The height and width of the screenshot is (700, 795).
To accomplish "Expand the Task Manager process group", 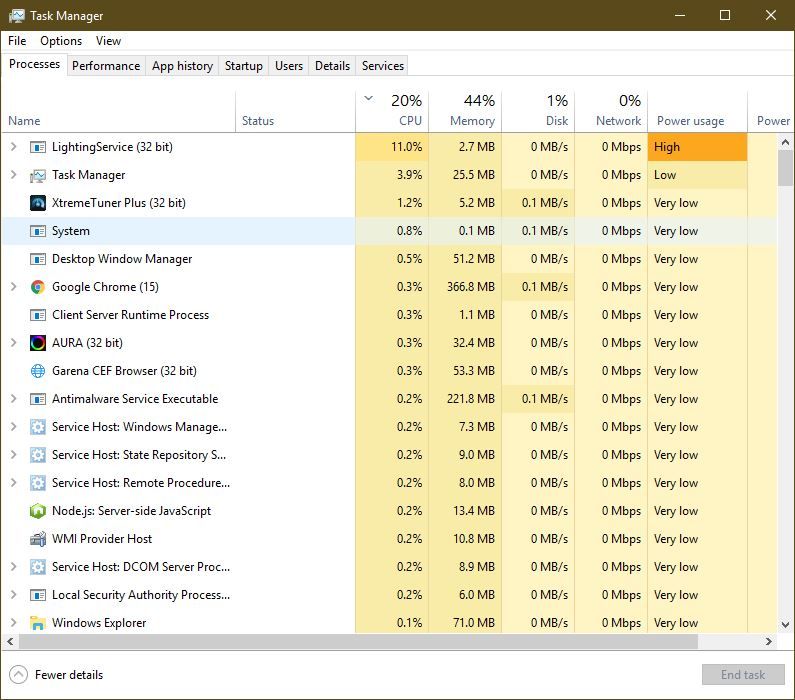I will coord(14,175).
